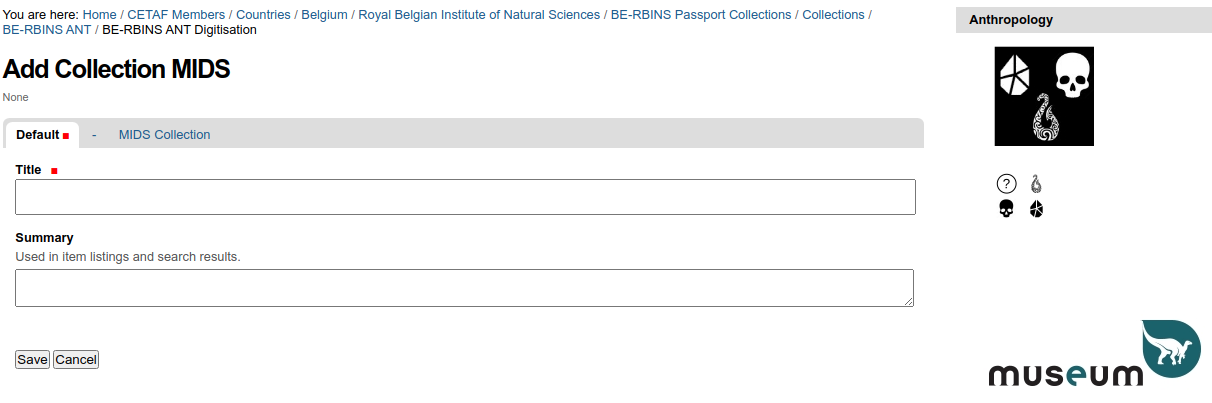Image resolution: width=1212 pixels, height=403 pixels.
Task: Click the small black skull icon
Action: point(1007,209)
